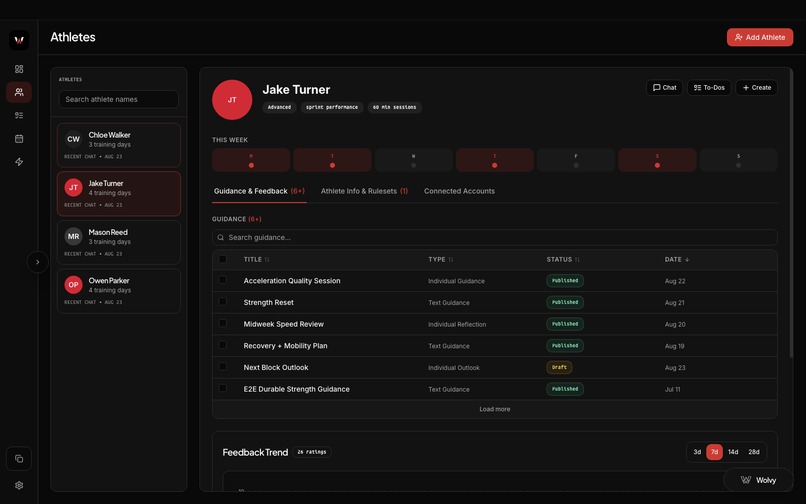Open the settings gear icon

click(x=19, y=485)
